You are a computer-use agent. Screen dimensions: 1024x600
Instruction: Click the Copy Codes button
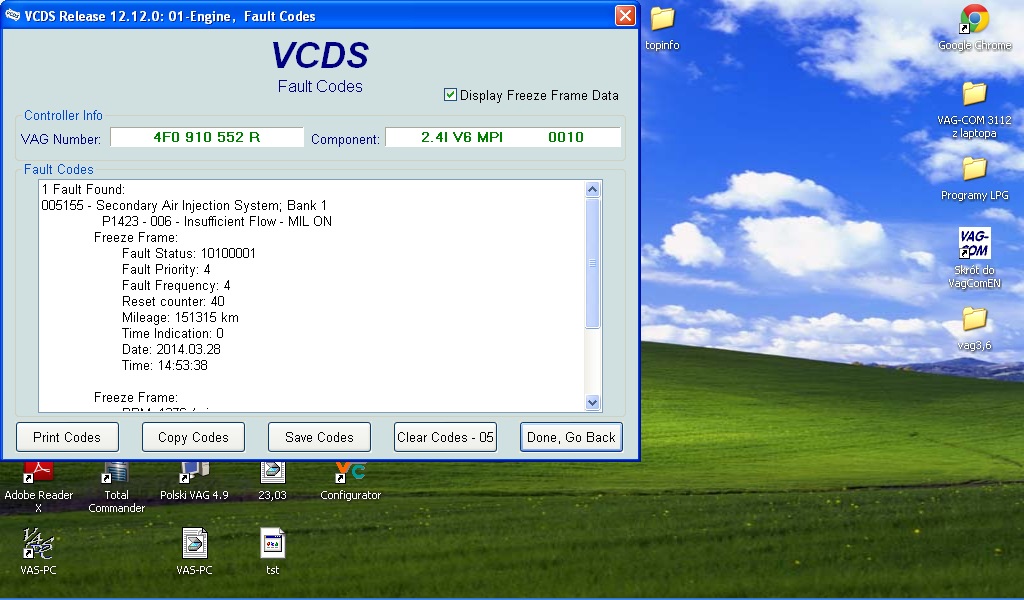[x=193, y=437]
